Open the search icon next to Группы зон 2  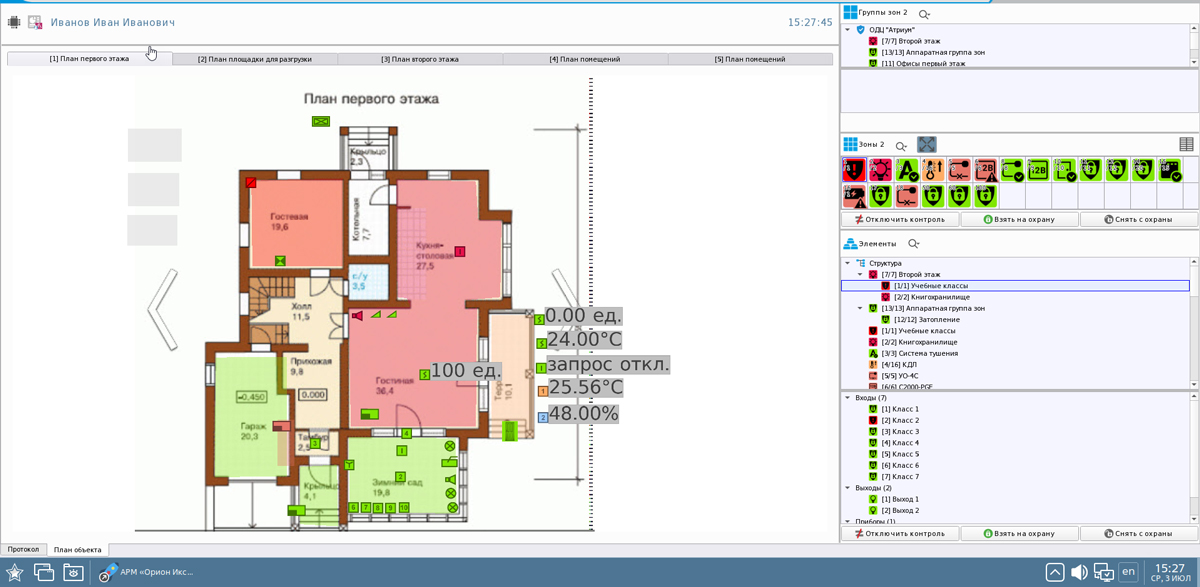click(924, 14)
